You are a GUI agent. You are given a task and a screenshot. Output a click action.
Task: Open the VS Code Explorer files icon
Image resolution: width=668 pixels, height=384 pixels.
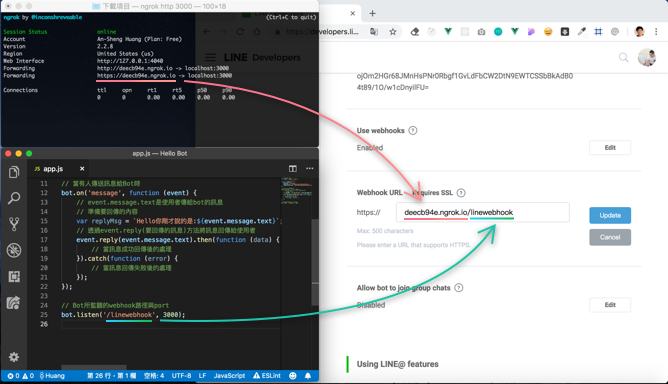pos(14,172)
